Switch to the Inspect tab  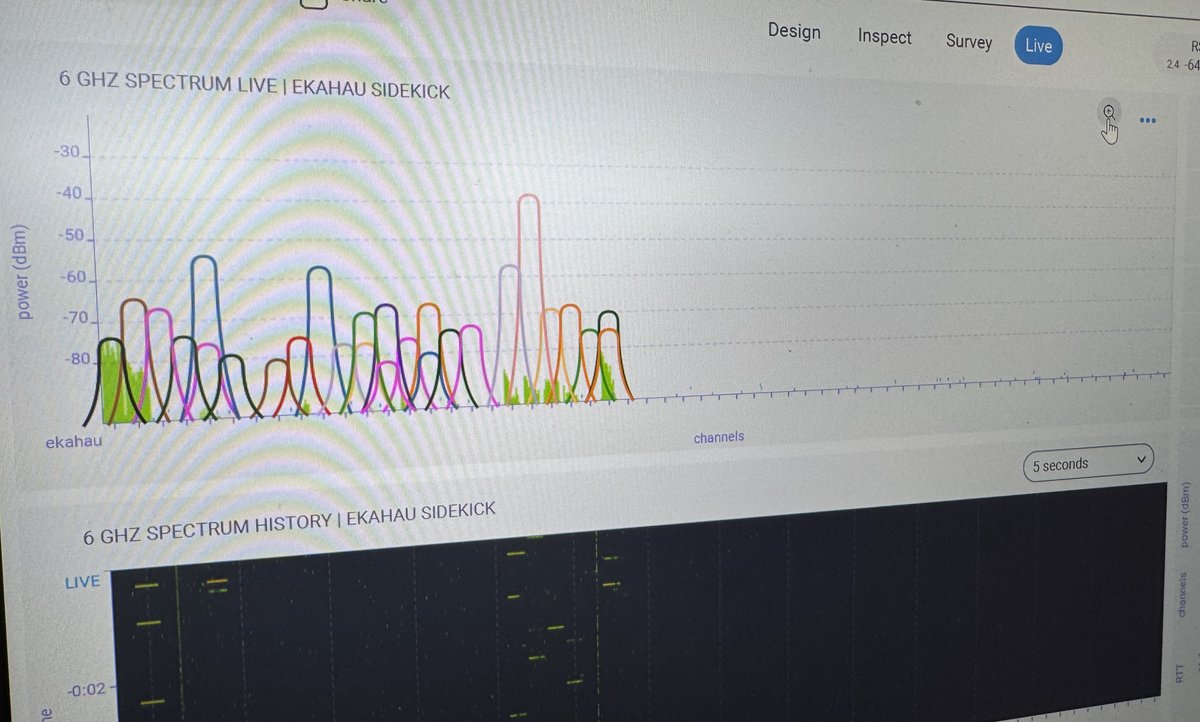884,37
